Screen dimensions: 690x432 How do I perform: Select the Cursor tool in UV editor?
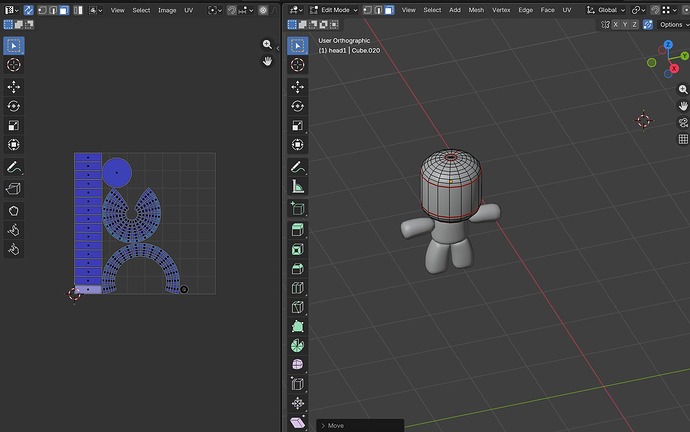click(14, 65)
